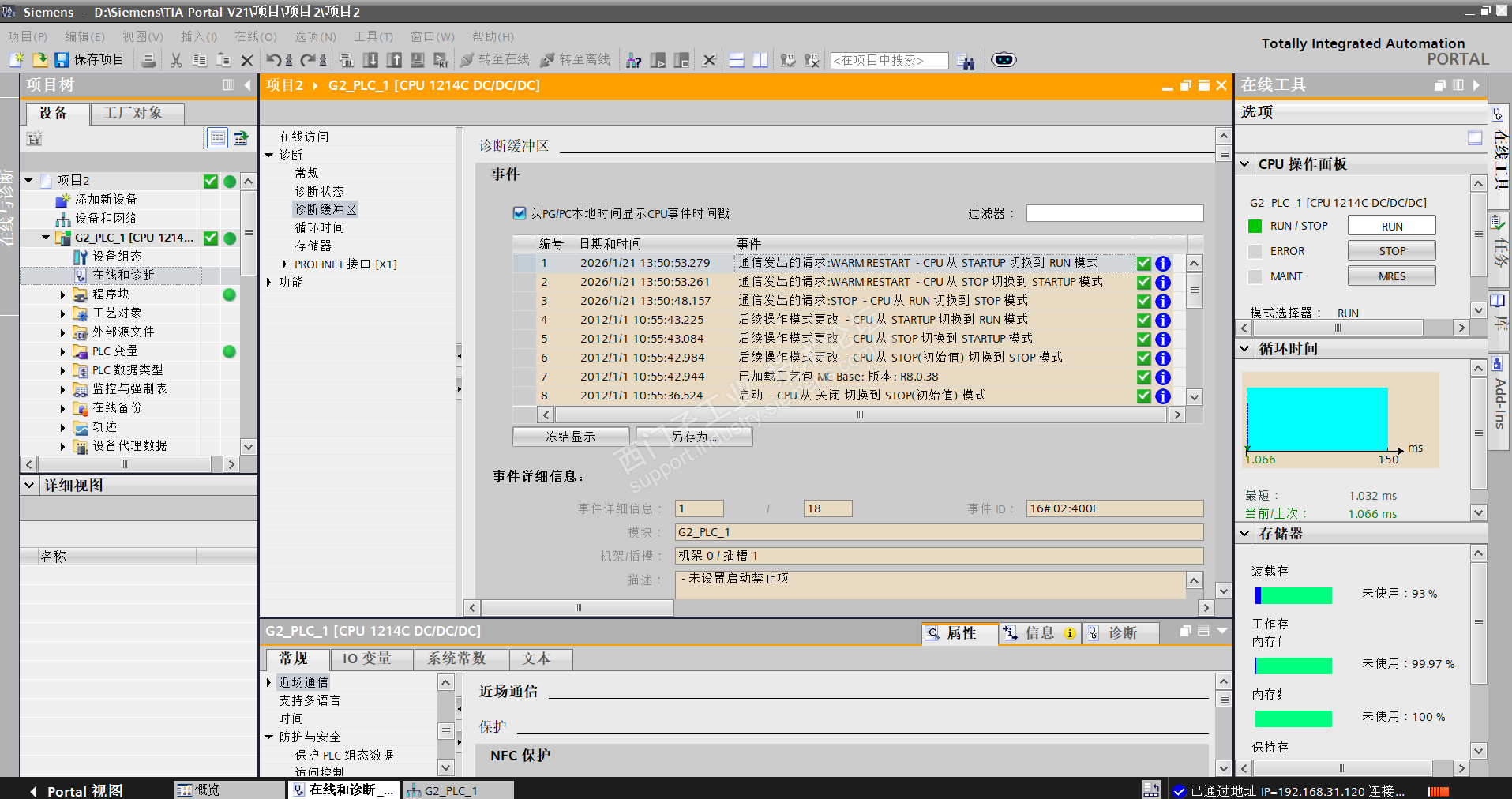Click the connection status network icon in status bar
1512x799 pixels.
tap(1151, 790)
